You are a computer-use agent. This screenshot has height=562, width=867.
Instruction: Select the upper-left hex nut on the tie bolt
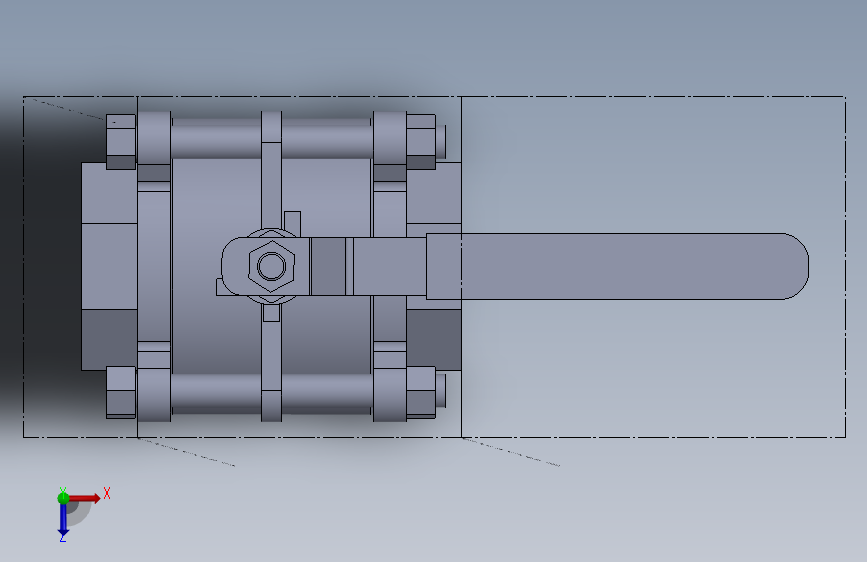click(x=121, y=142)
